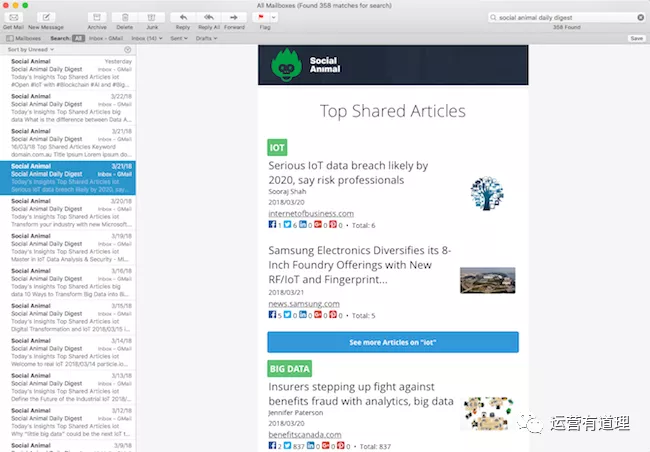Open the email dated 3/12/18
This screenshot has height=452, width=650.
(68, 422)
